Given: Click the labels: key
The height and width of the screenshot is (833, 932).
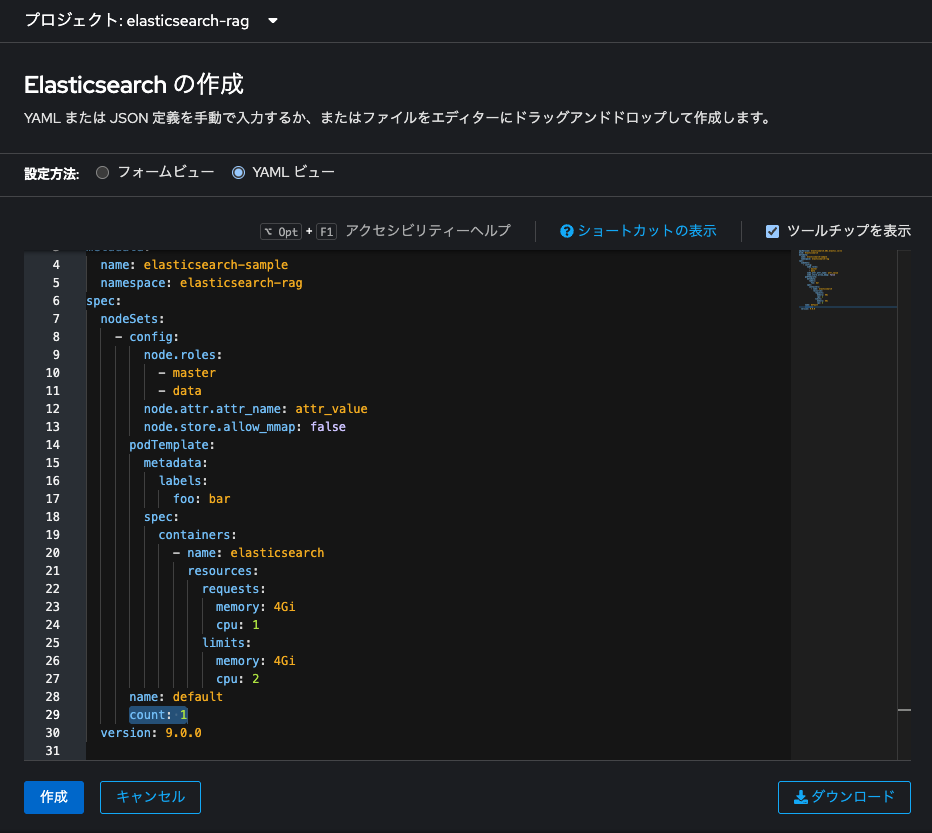Looking at the screenshot, I should [183, 481].
